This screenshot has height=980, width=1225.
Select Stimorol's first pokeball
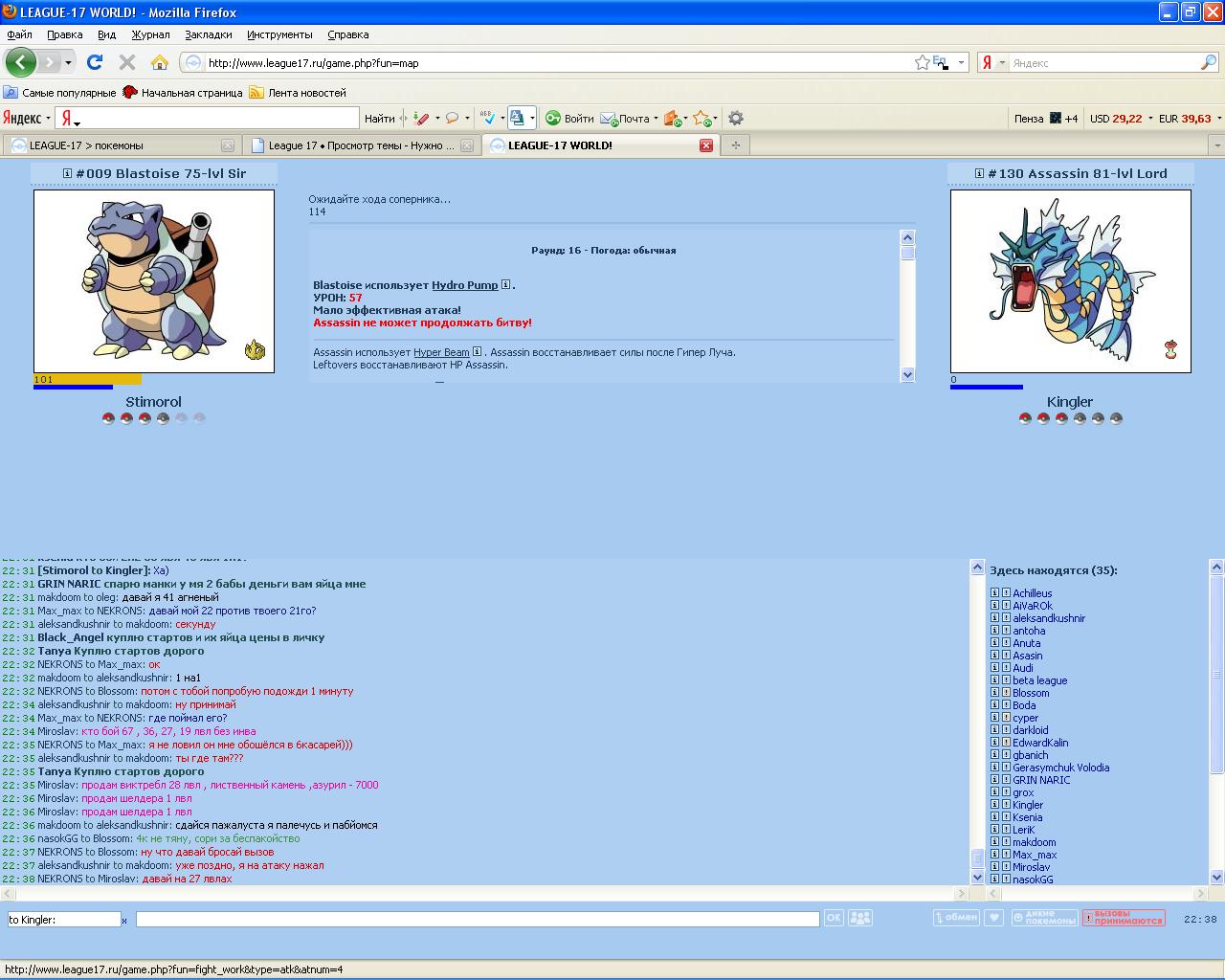point(108,418)
